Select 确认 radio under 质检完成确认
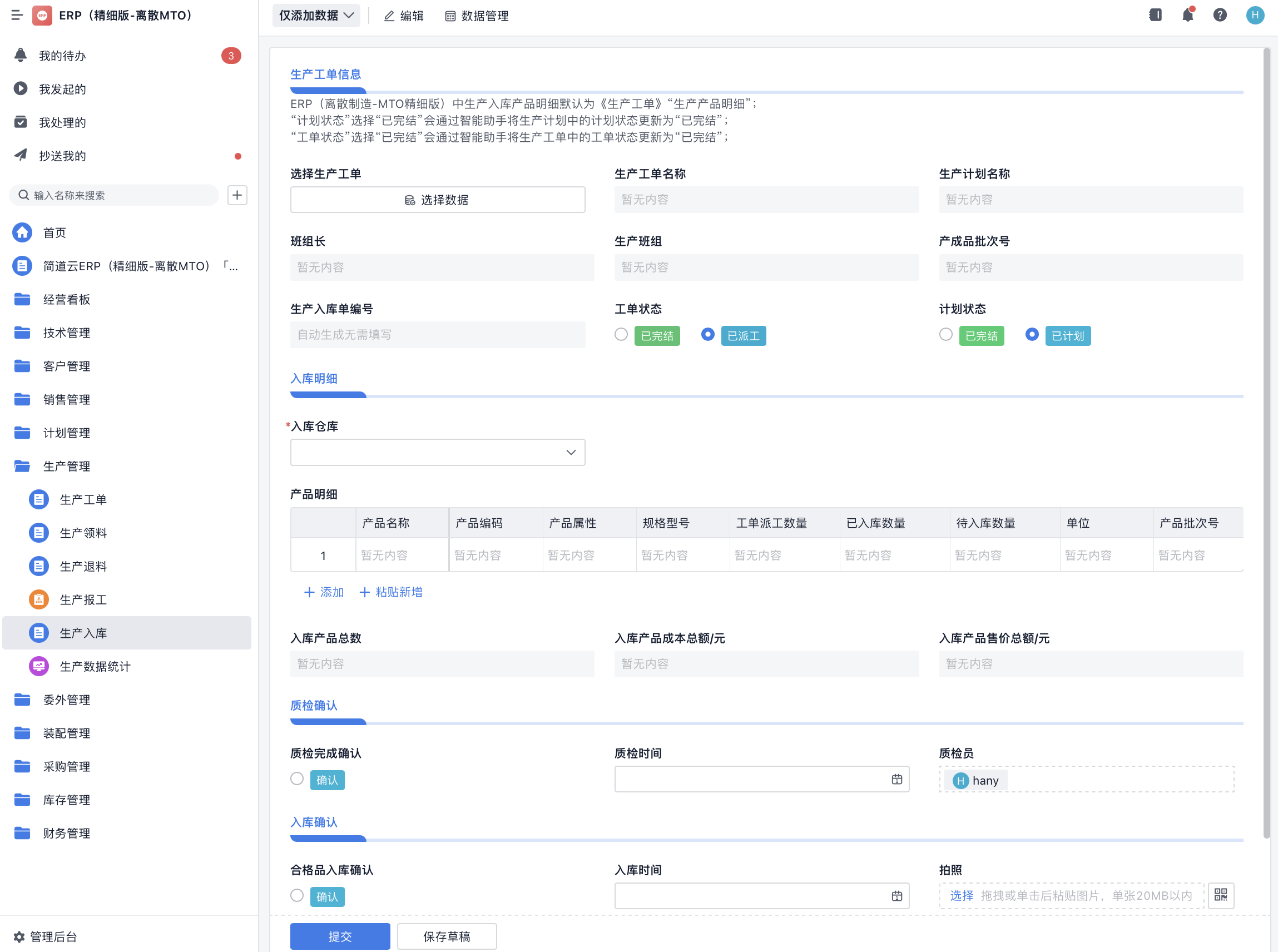 [297, 779]
